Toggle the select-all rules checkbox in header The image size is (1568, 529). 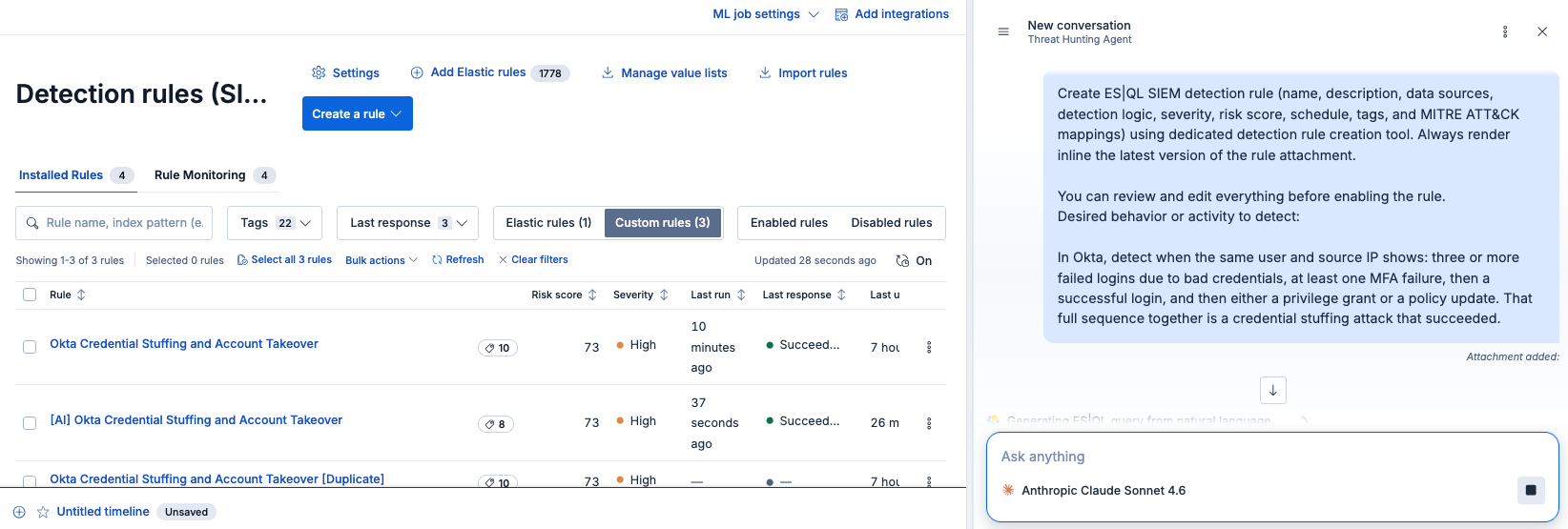pos(30,295)
